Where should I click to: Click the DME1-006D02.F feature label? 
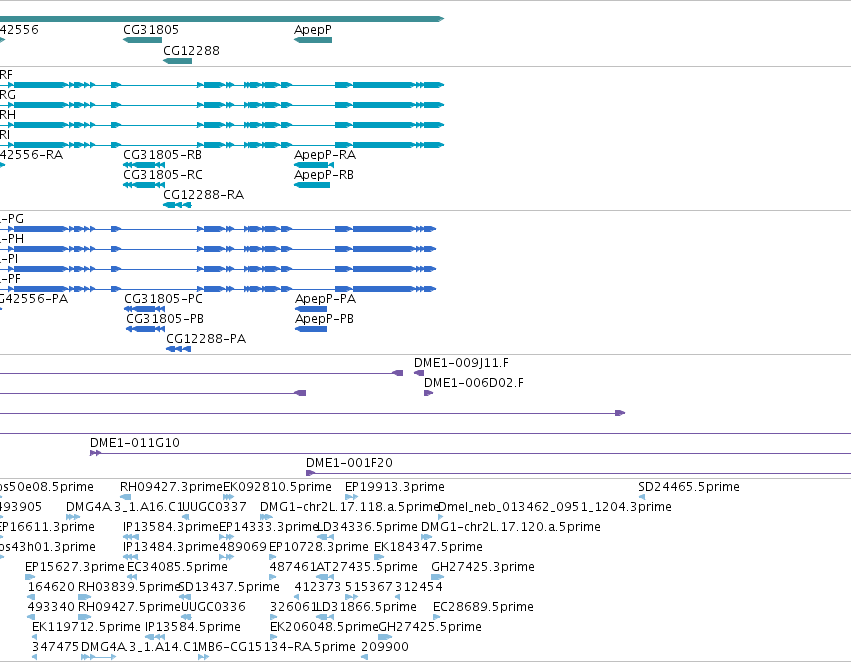point(474,383)
